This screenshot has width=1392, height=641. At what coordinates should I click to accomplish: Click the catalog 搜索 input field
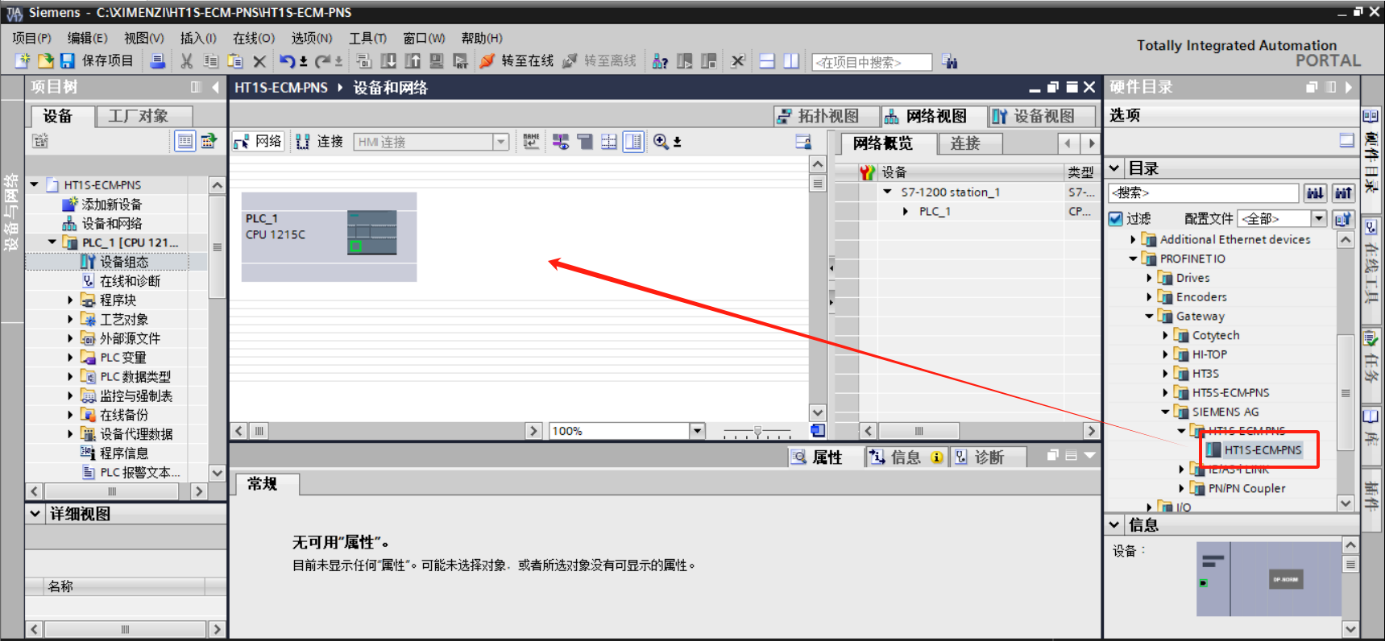click(1204, 193)
